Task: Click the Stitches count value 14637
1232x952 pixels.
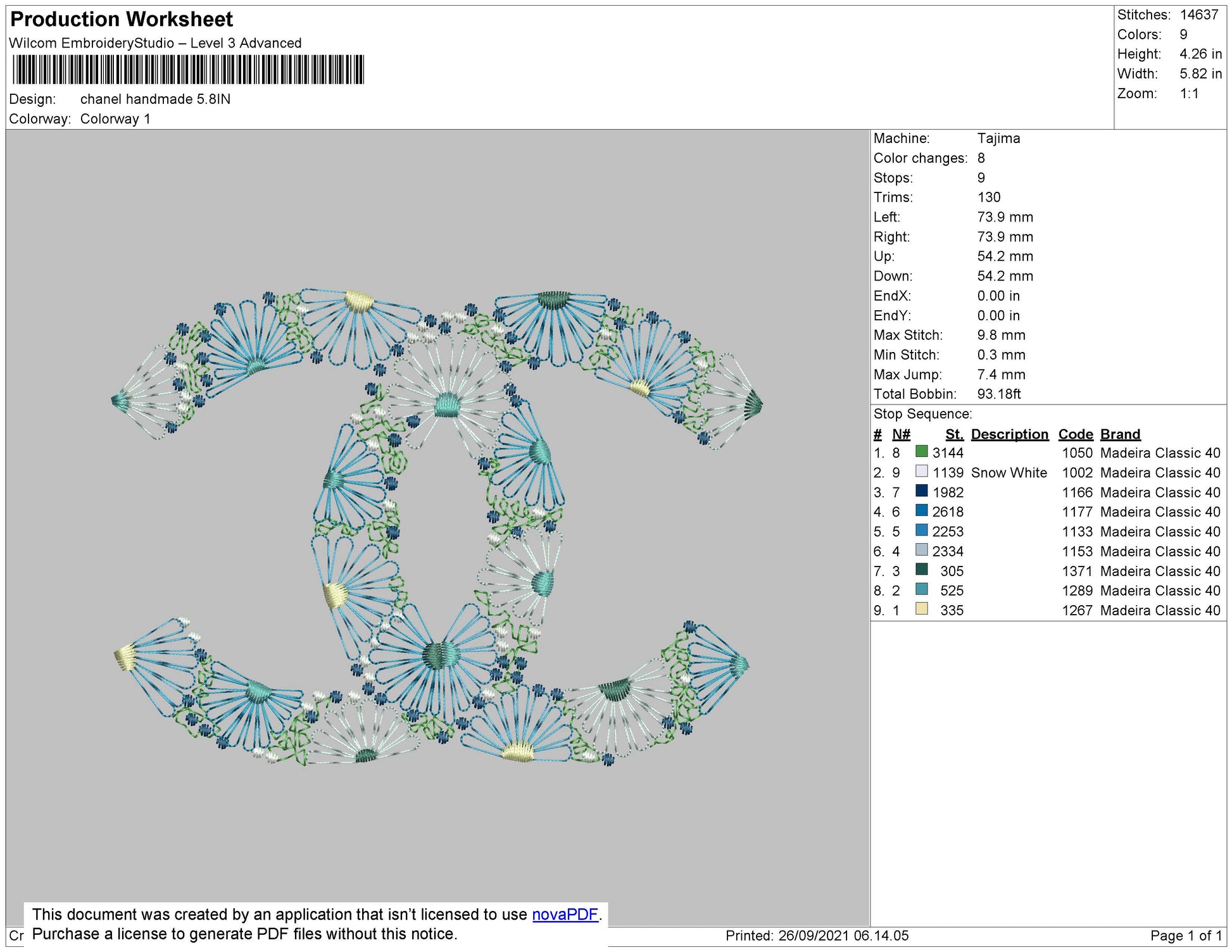Action: tap(1198, 15)
